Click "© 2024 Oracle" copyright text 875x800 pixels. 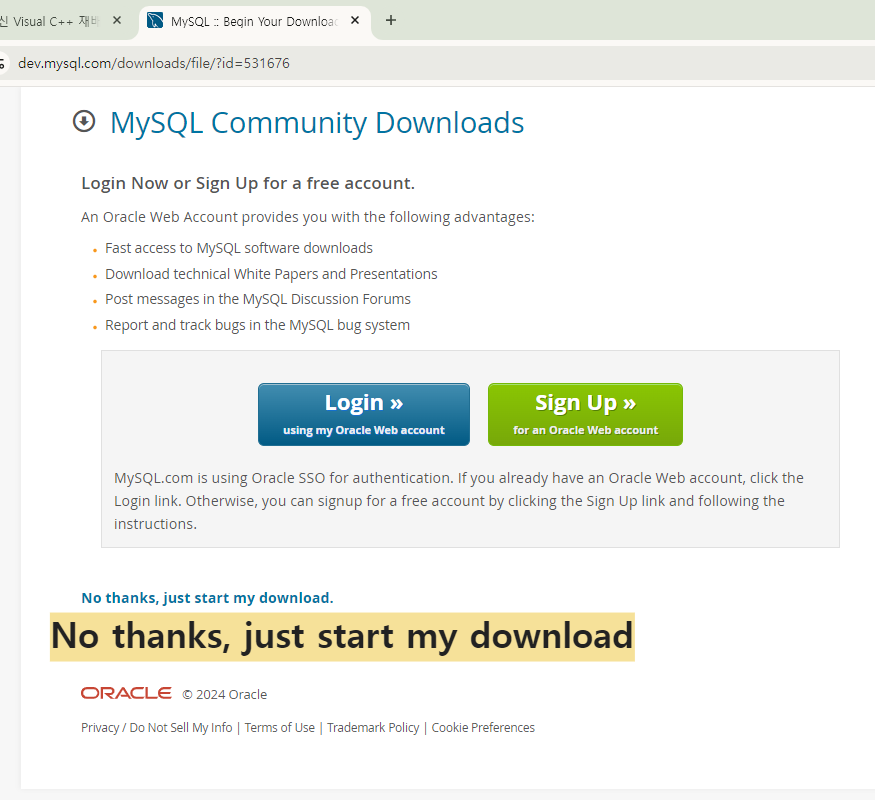224,695
